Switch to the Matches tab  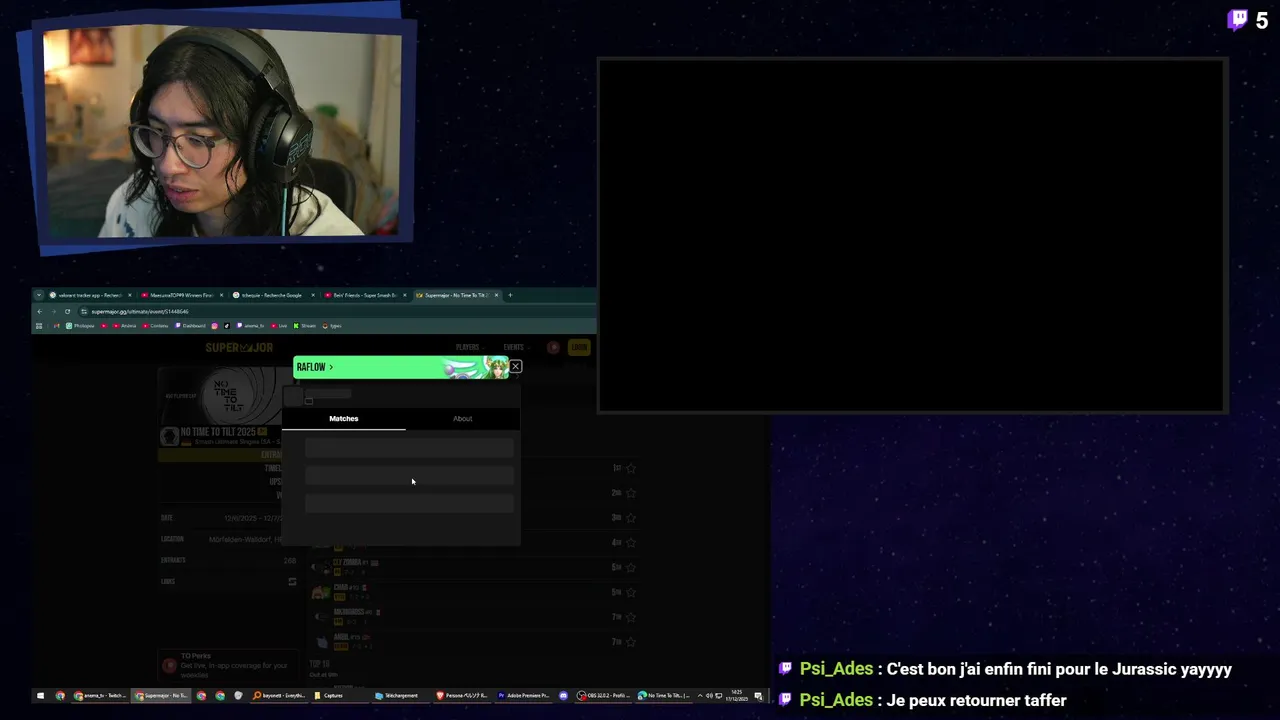pos(344,419)
